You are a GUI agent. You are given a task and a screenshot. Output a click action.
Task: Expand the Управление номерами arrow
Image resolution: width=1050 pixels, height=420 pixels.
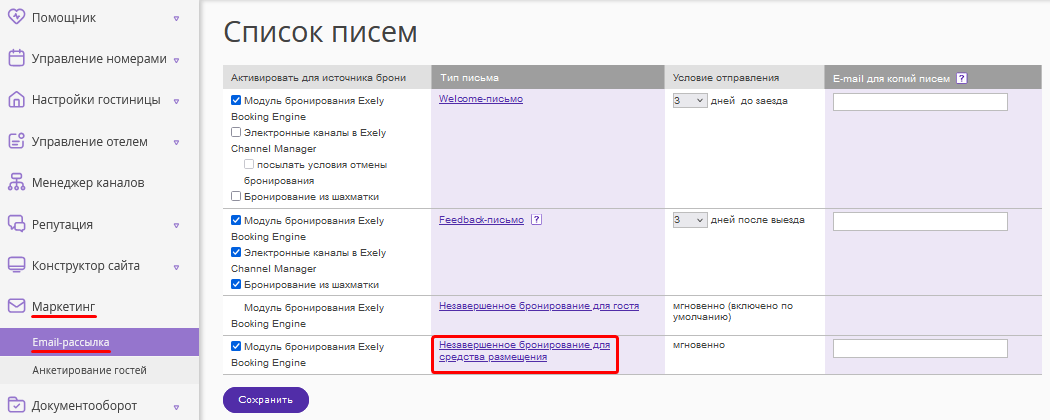point(176,60)
